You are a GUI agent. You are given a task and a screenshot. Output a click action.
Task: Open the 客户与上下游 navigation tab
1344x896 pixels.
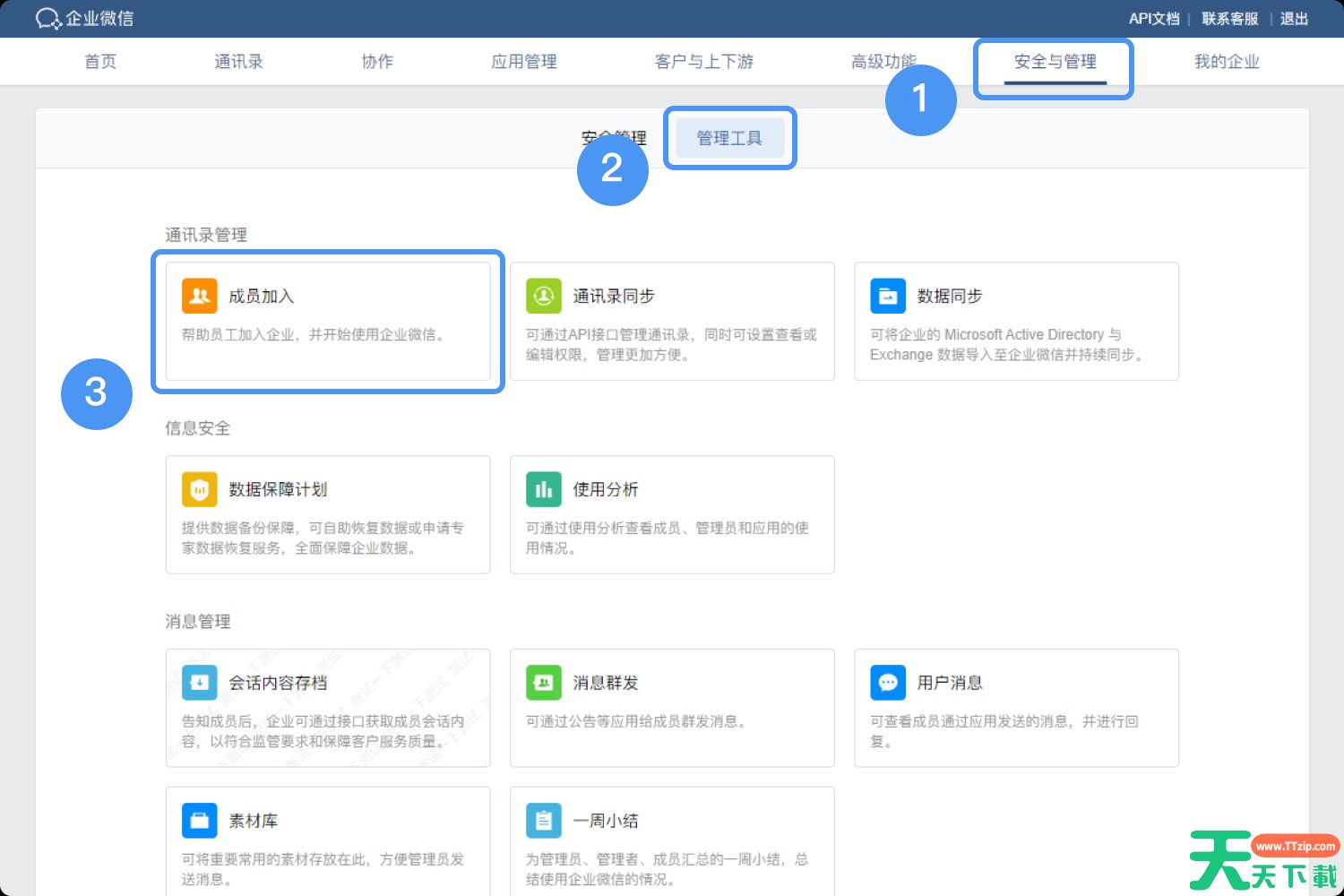(703, 62)
